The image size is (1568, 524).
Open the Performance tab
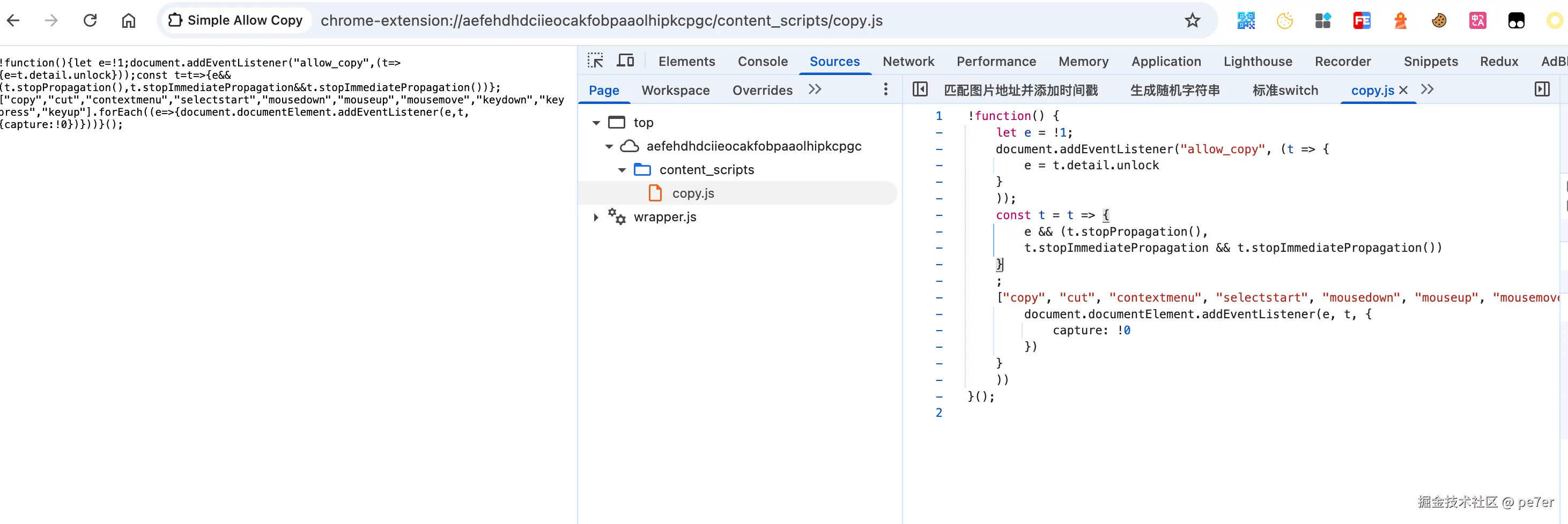(x=996, y=62)
